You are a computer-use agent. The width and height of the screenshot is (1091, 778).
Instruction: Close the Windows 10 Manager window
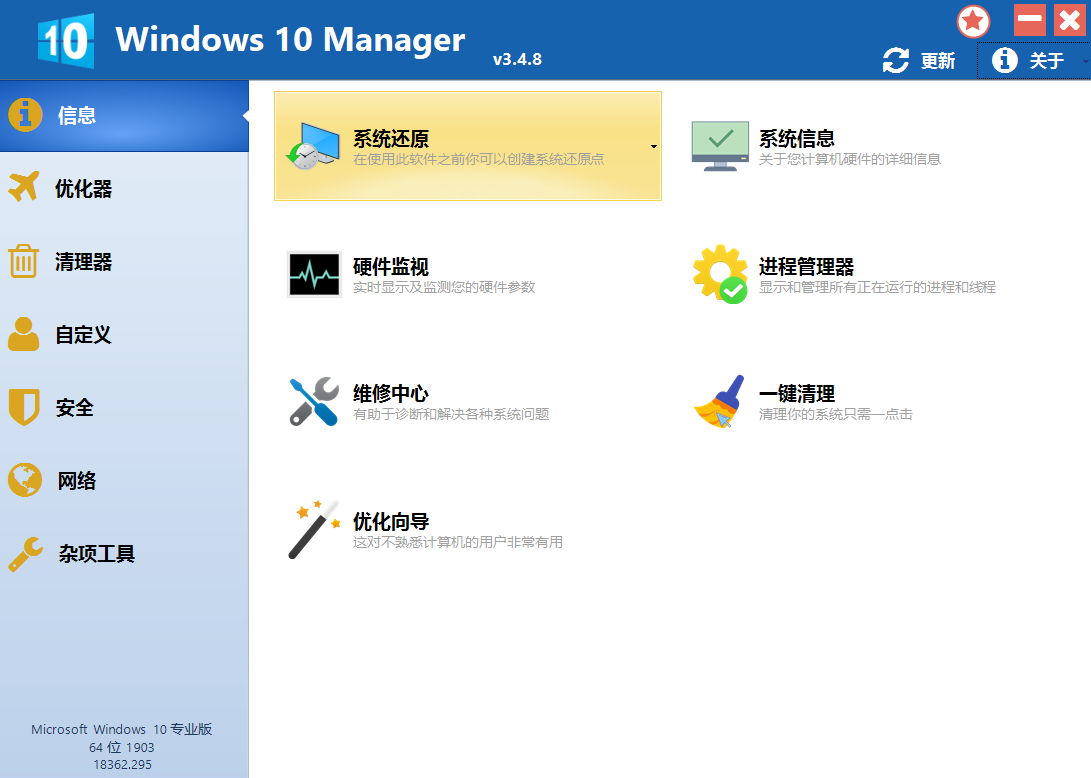pyautogui.click(x=1070, y=19)
